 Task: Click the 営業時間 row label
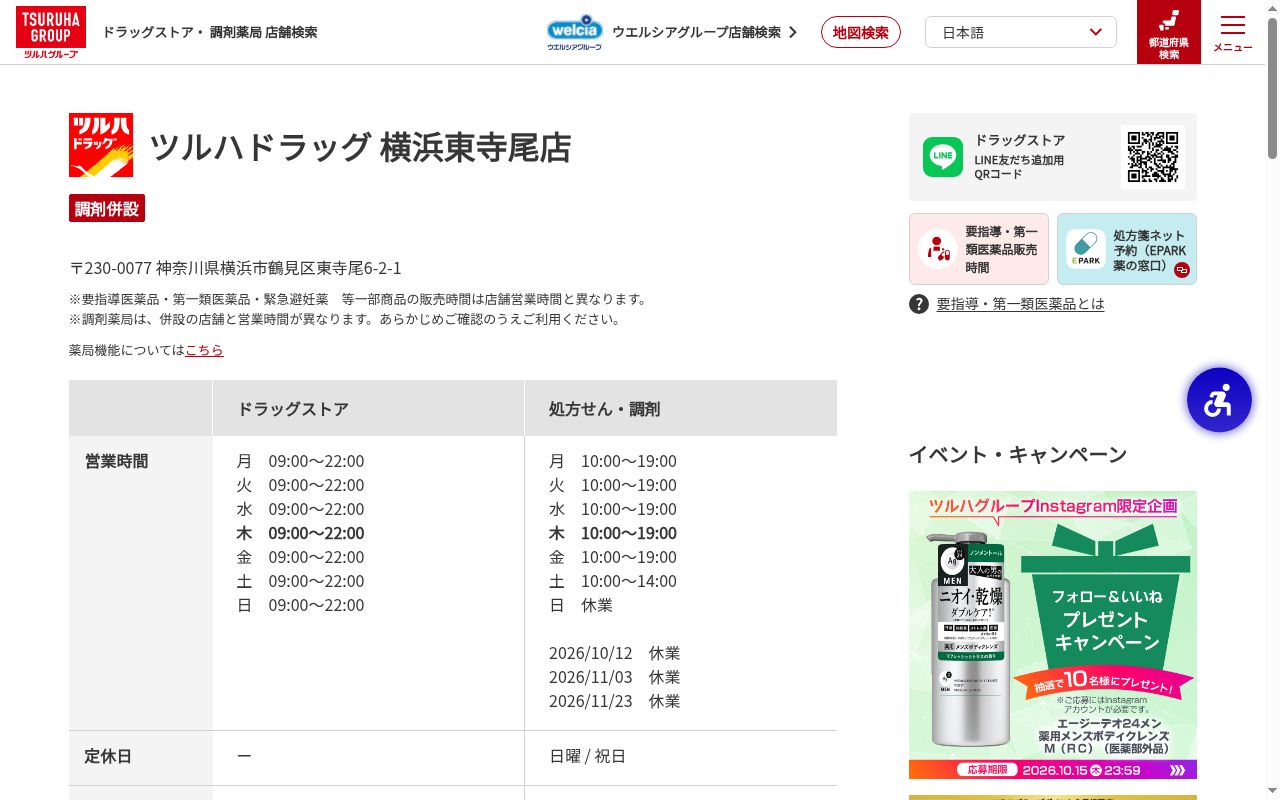[116, 461]
